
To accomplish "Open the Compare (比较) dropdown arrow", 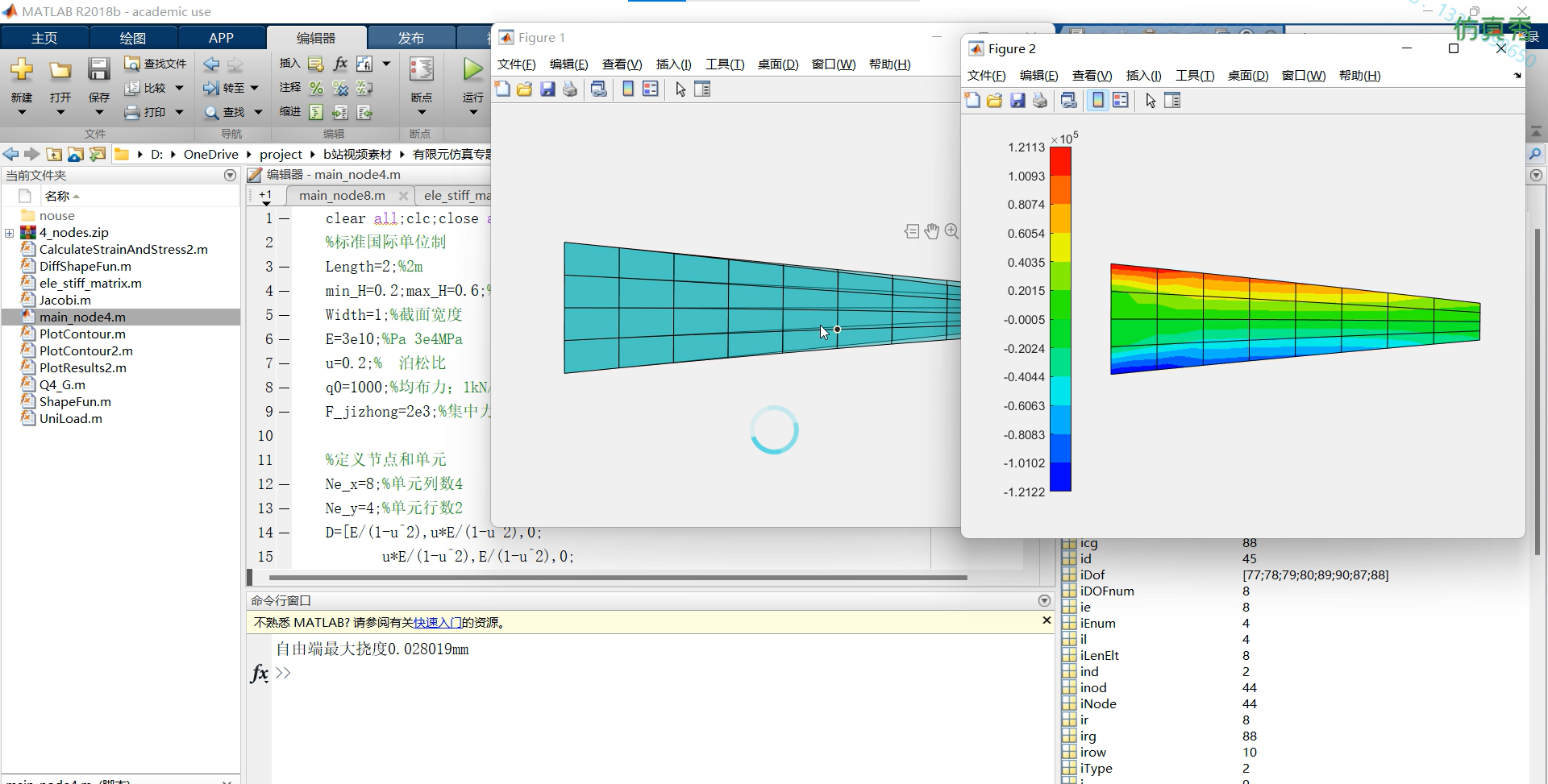I will pos(179,88).
